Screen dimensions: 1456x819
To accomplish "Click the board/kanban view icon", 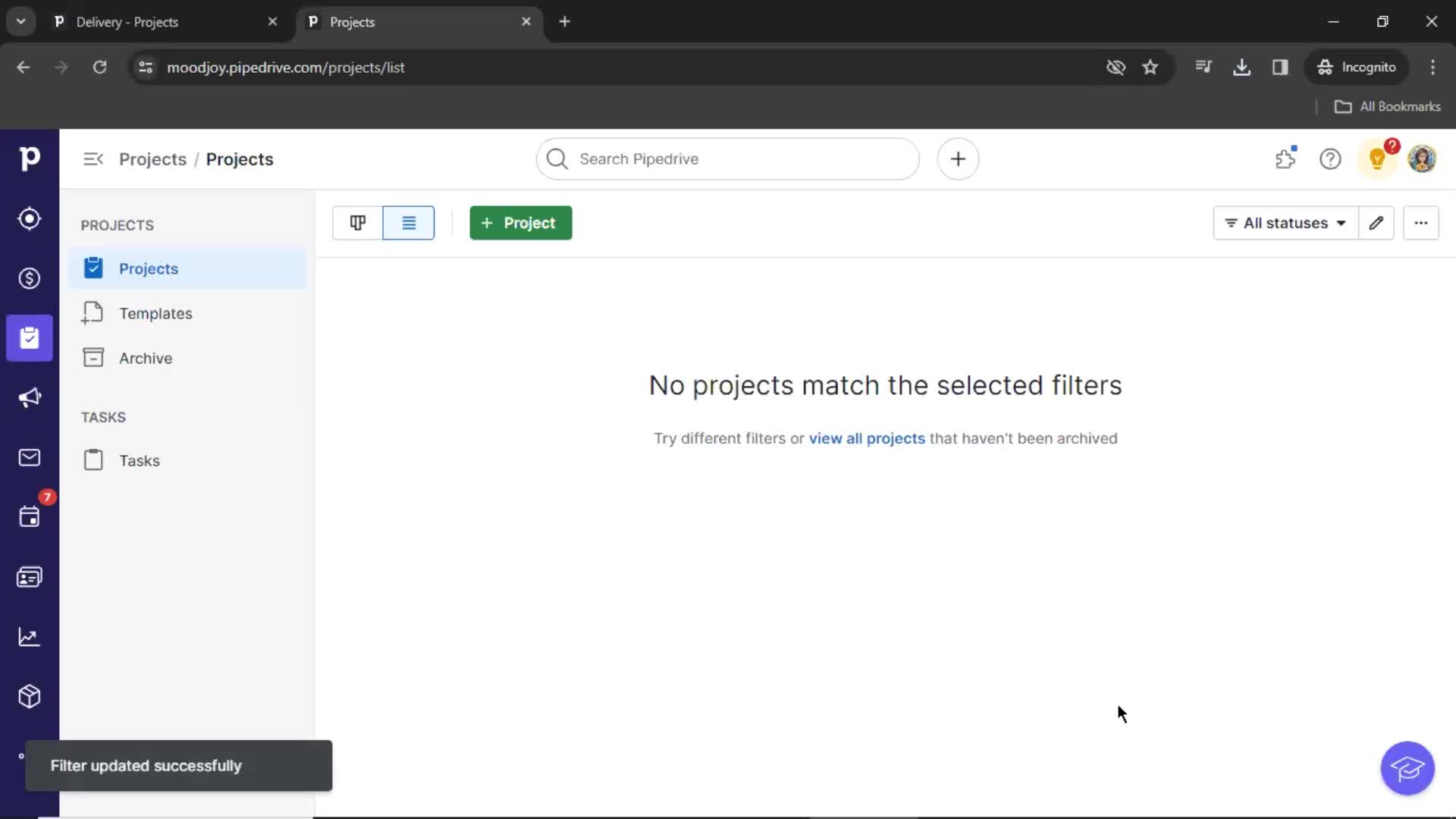I will pos(358,222).
